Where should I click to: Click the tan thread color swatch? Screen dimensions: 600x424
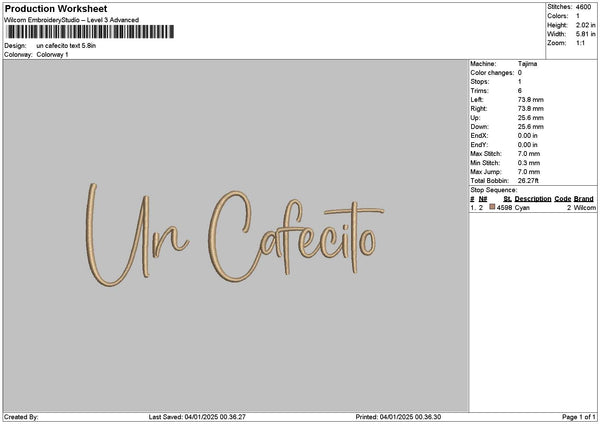(x=492, y=207)
